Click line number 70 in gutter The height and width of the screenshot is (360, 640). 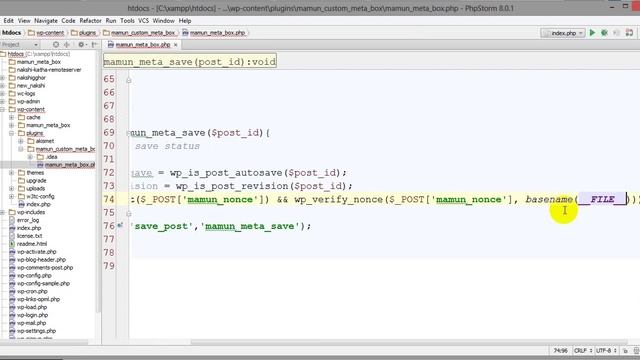coord(109,146)
